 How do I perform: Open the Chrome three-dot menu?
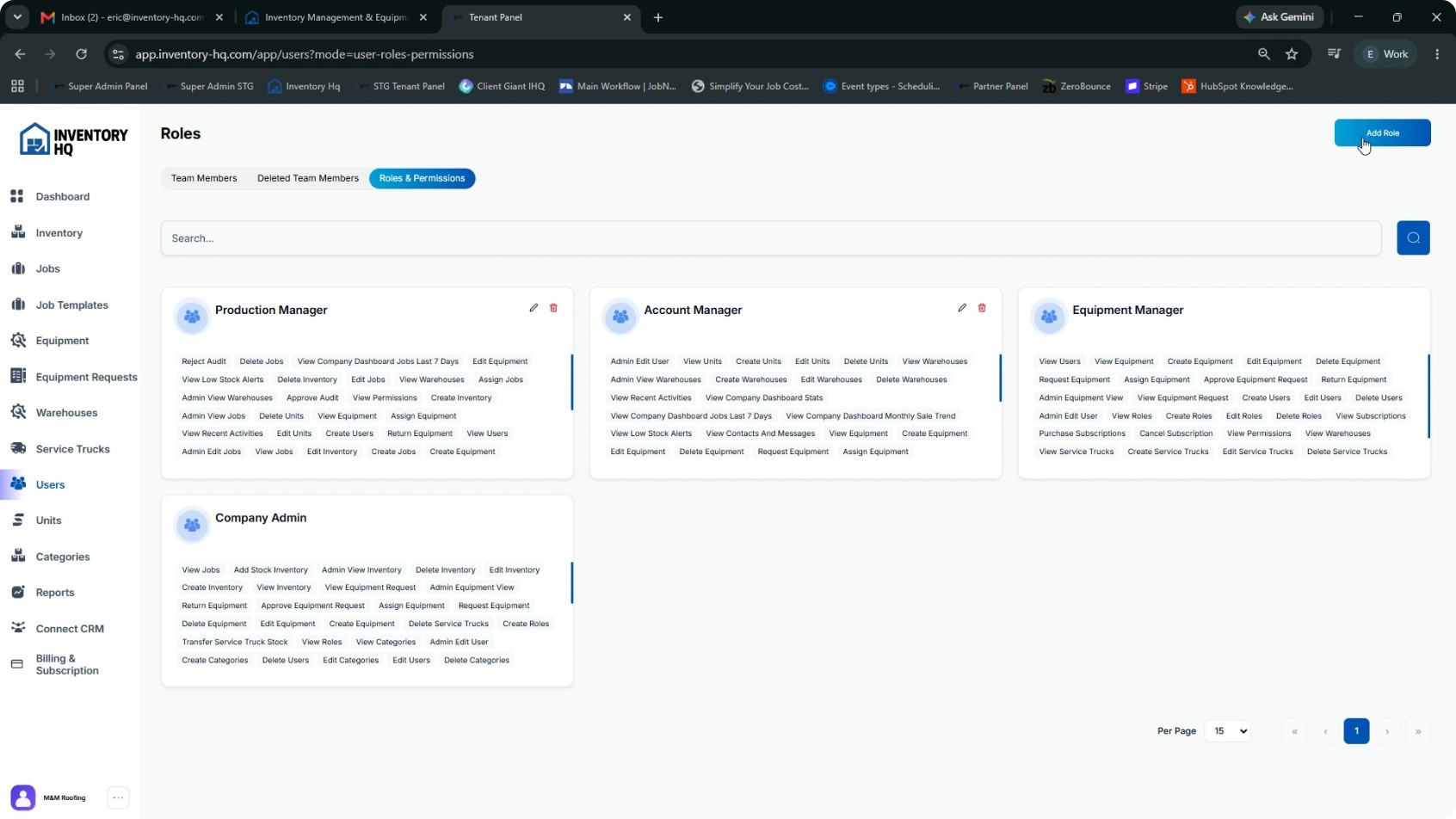[1437, 54]
